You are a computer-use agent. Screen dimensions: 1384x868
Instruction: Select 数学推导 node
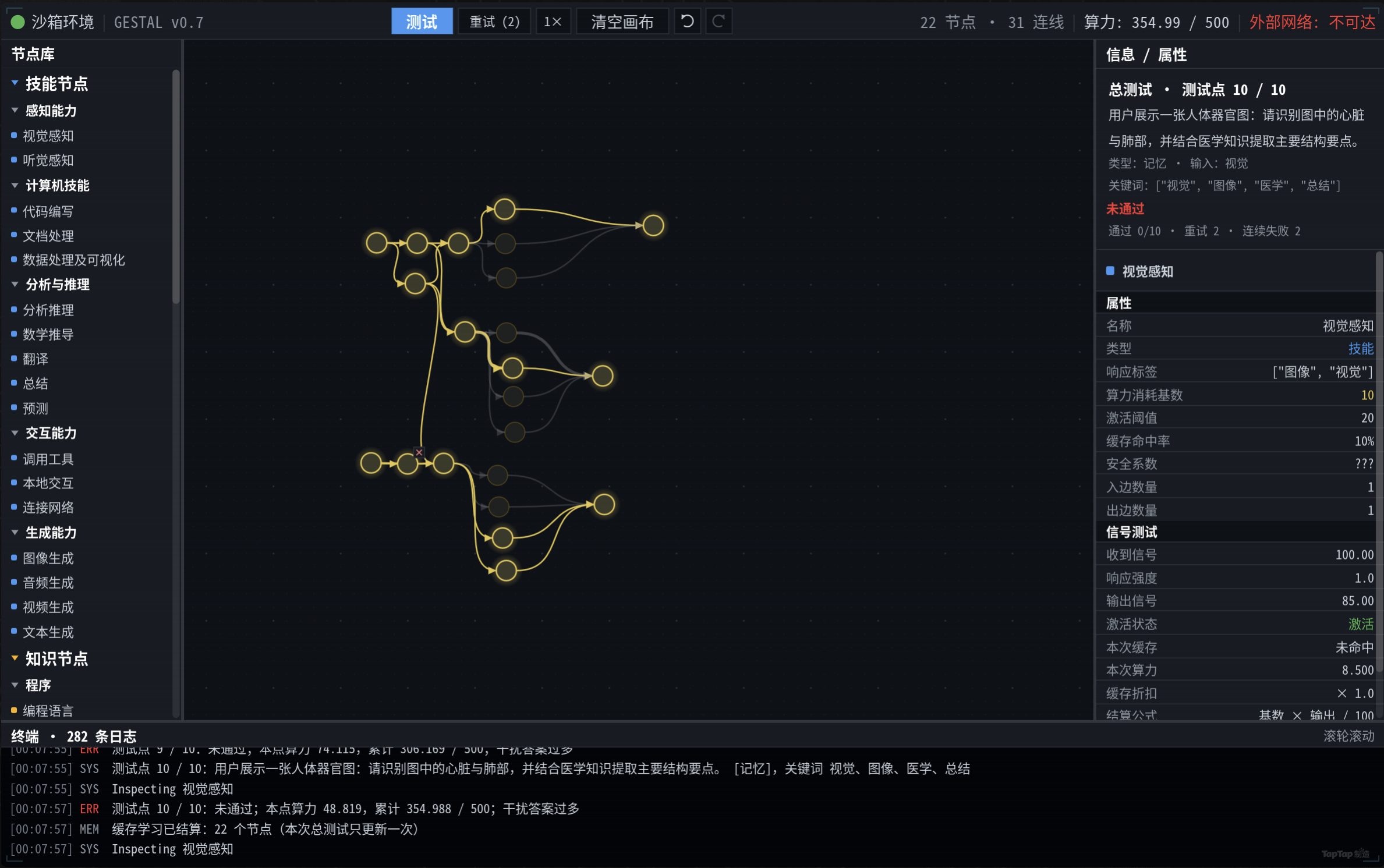(x=48, y=335)
